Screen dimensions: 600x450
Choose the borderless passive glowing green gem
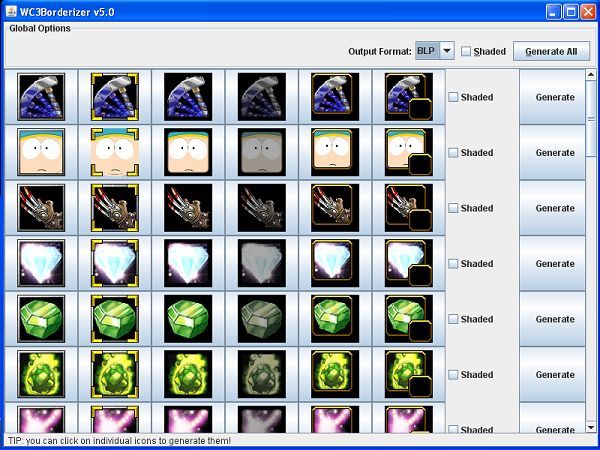(188, 374)
